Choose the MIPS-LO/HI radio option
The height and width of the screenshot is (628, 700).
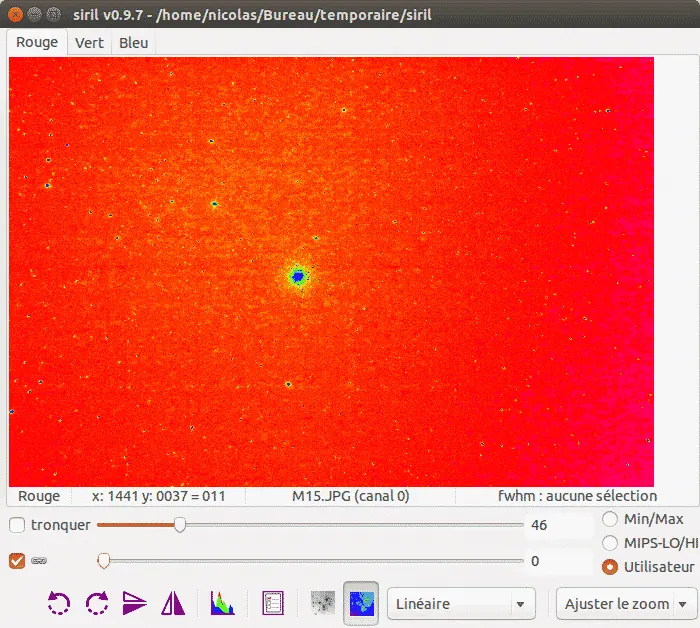click(610, 543)
